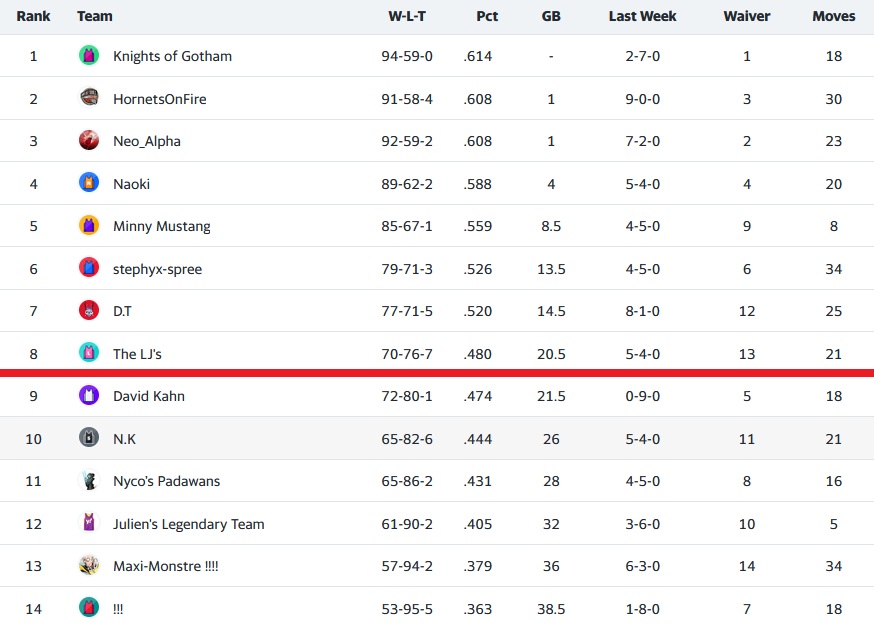This screenshot has height=628, width=874.
Task: Sort standings by Rank column header
Action: point(33,16)
